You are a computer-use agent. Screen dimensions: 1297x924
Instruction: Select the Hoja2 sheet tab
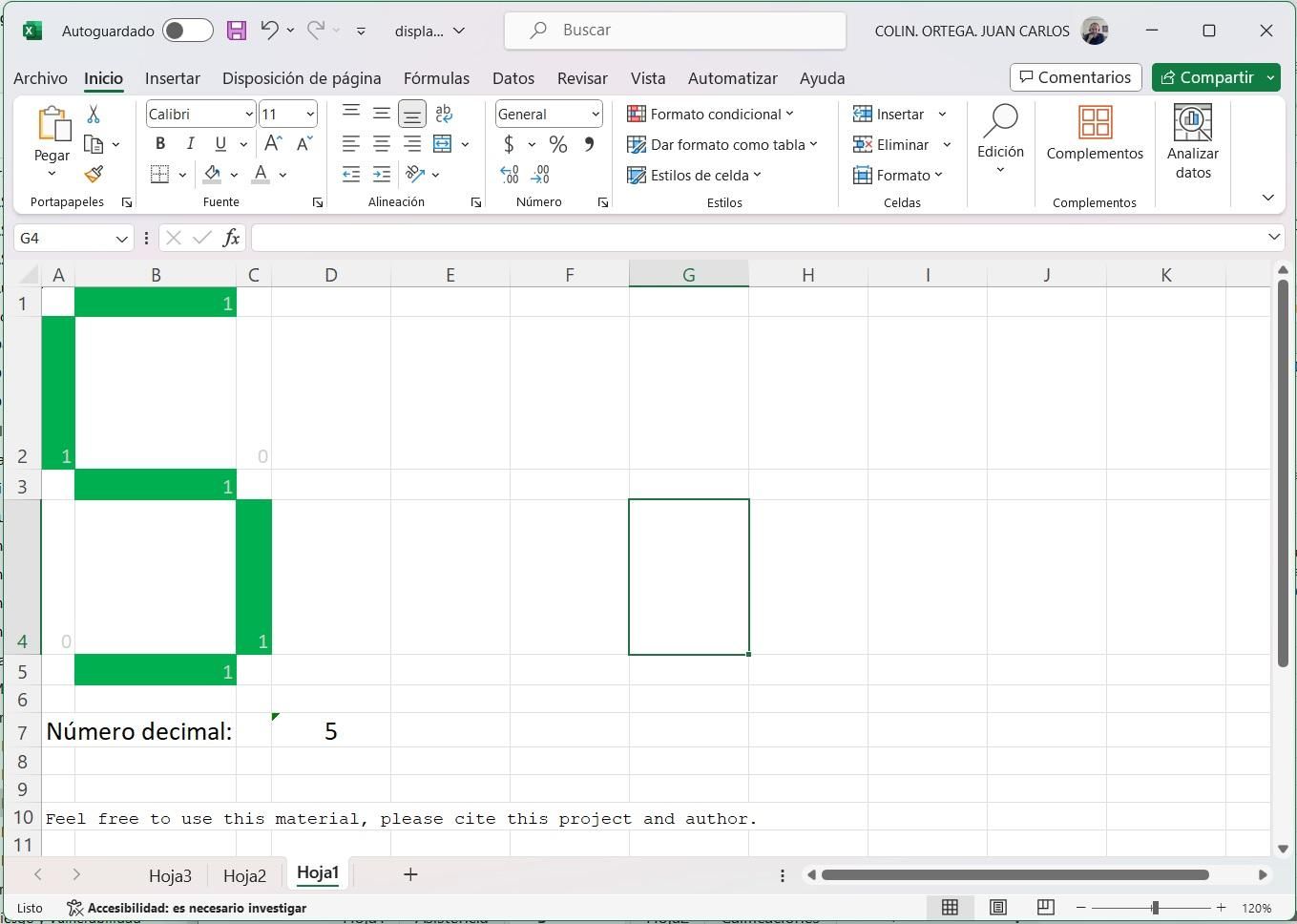[x=244, y=873]
